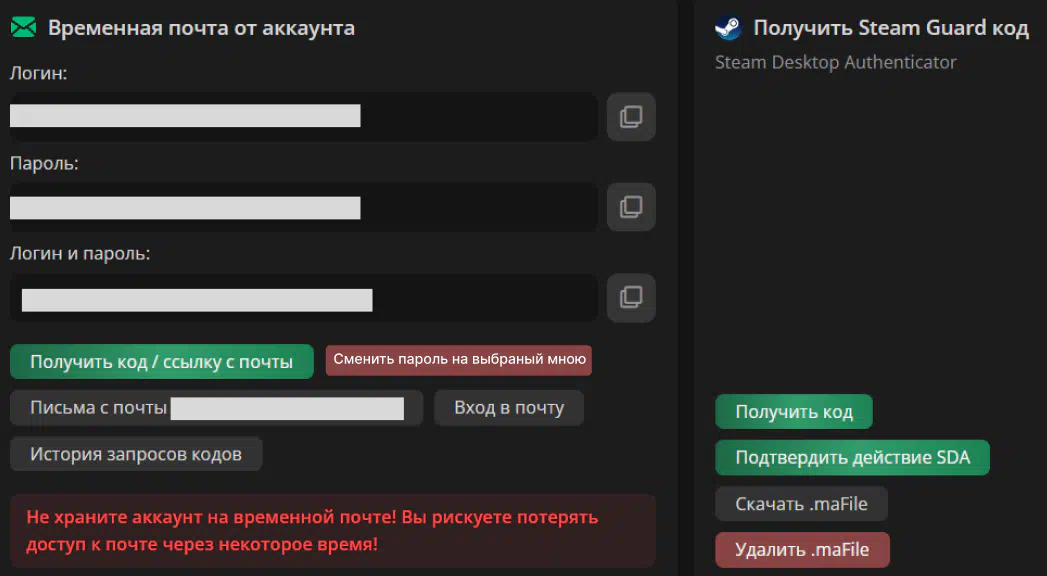Click the Логин: label
This screenshot has height=576, width=1047.
(x=38, y=73)
